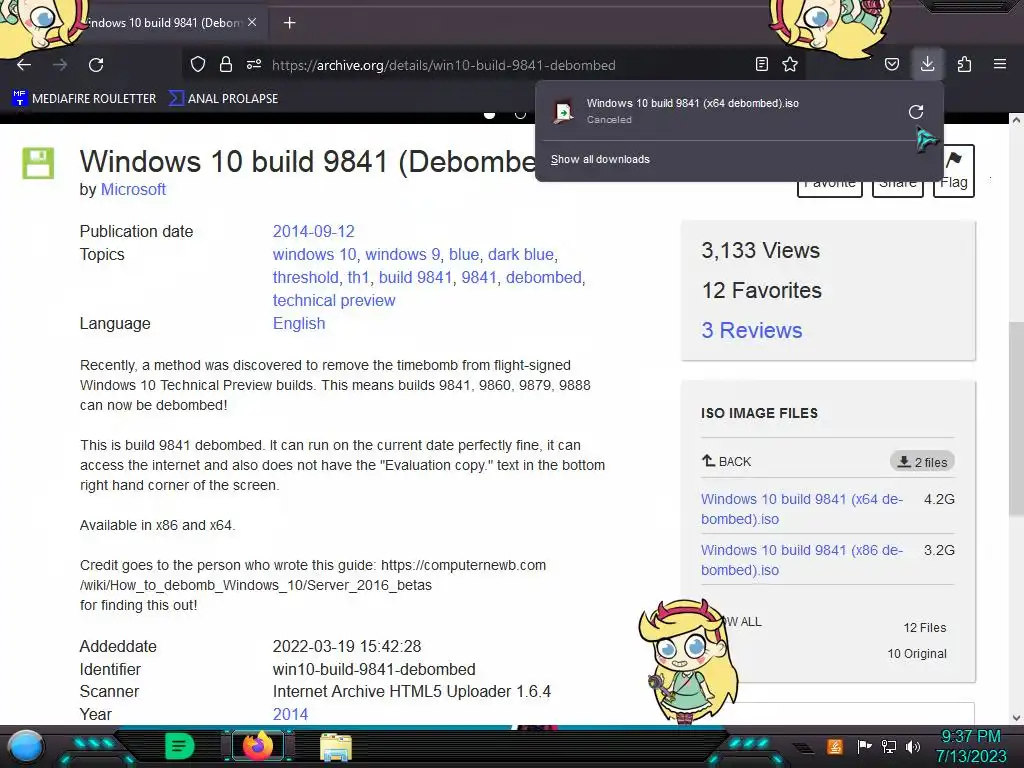
Task: Close the Windows 10 build 9841 tab
Action: pyautogui.click(x=252, y=22)
